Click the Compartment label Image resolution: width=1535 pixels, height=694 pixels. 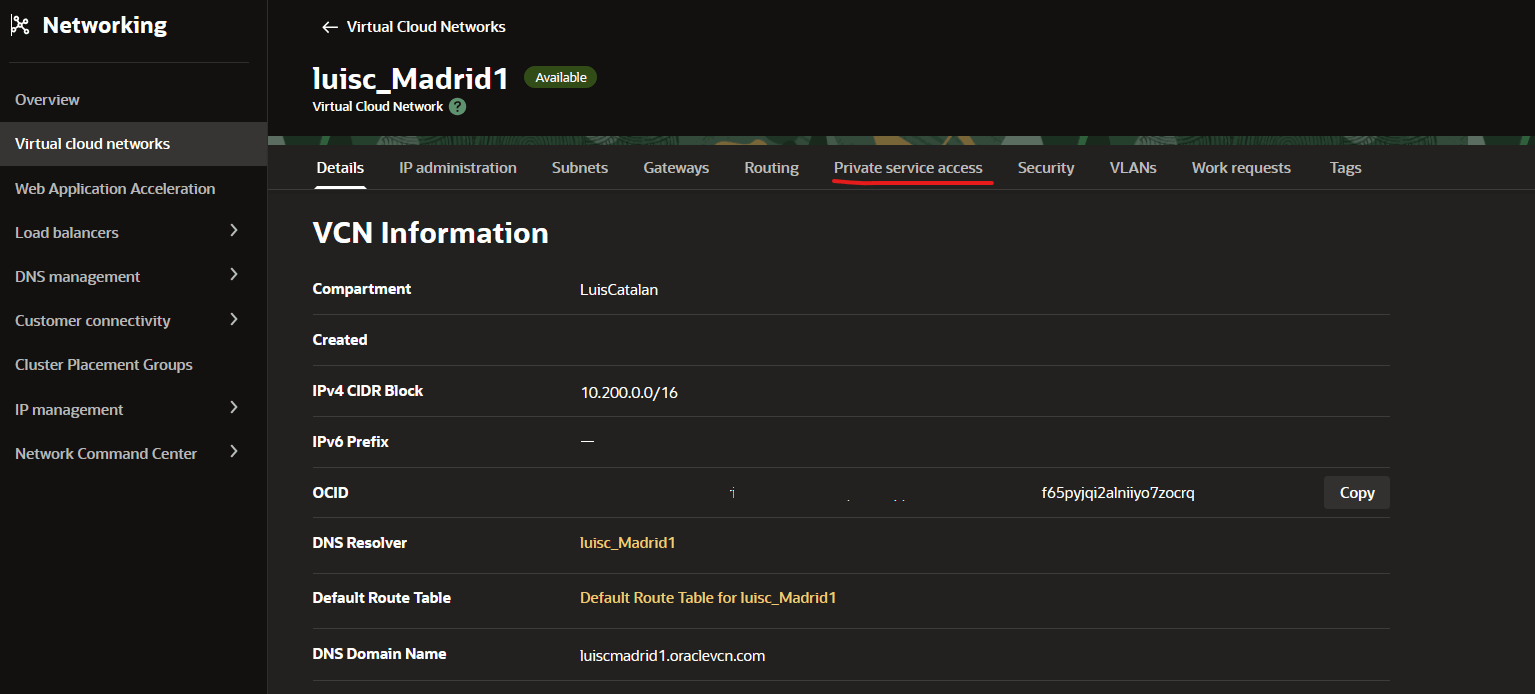pyautogui.click(x=362, y=289)
